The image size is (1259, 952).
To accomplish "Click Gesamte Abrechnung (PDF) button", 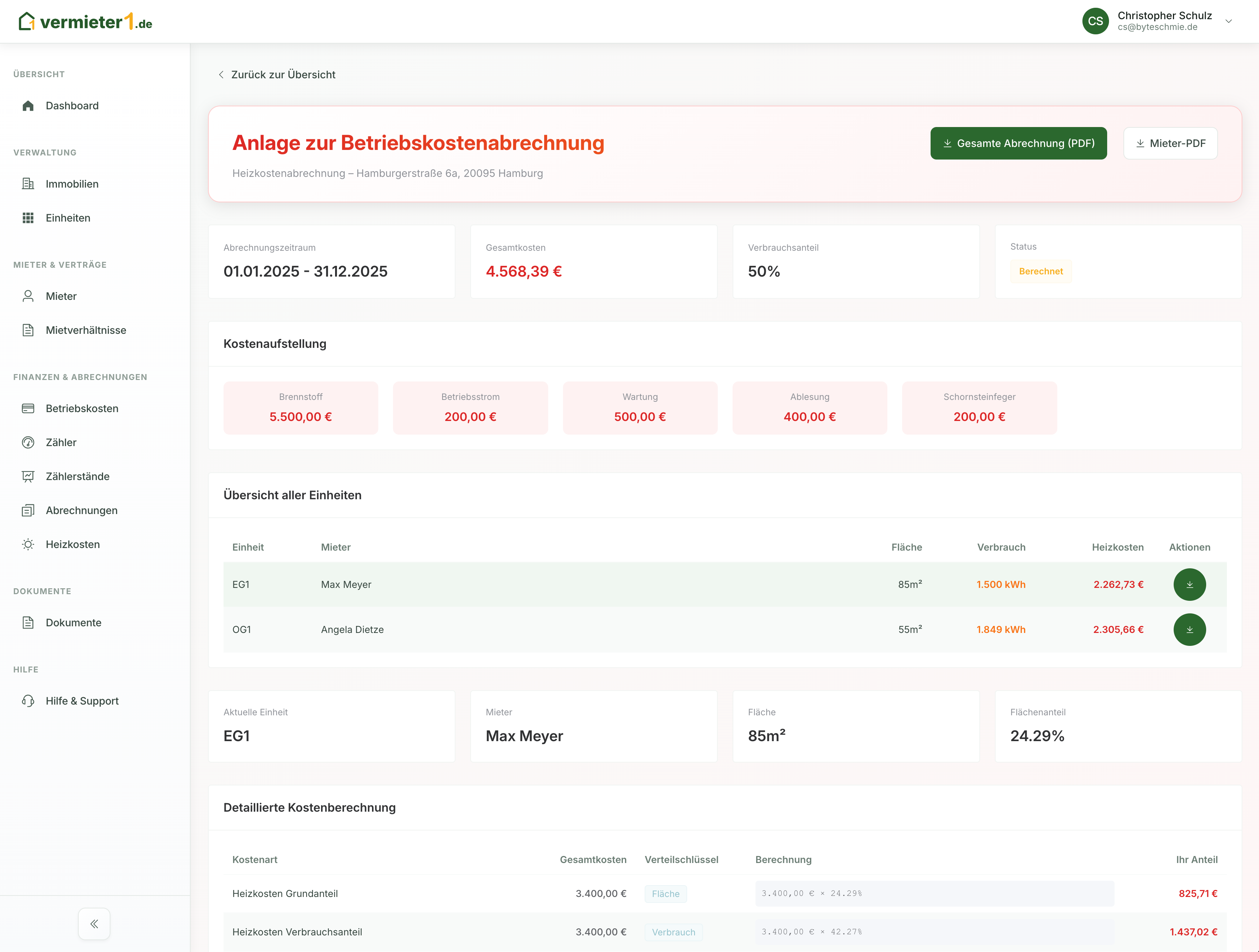I will tap(1018, 143).
